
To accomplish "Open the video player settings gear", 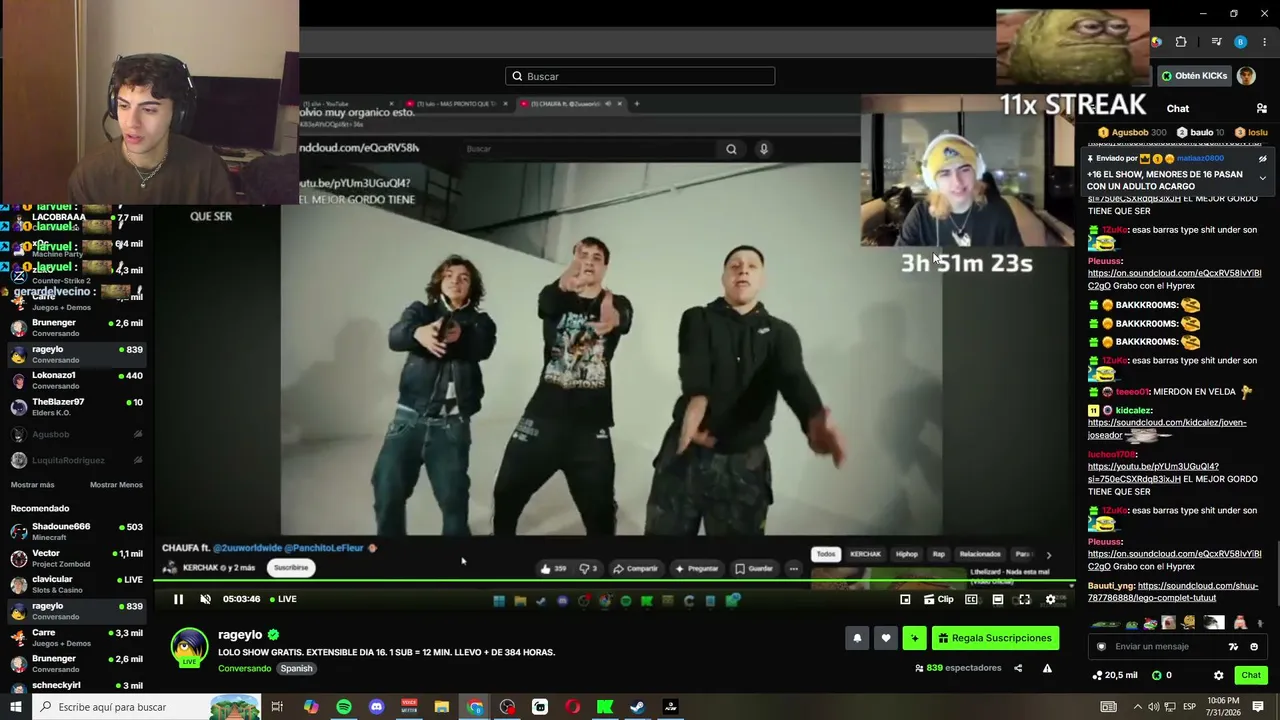I will [x=1050, y=599].
